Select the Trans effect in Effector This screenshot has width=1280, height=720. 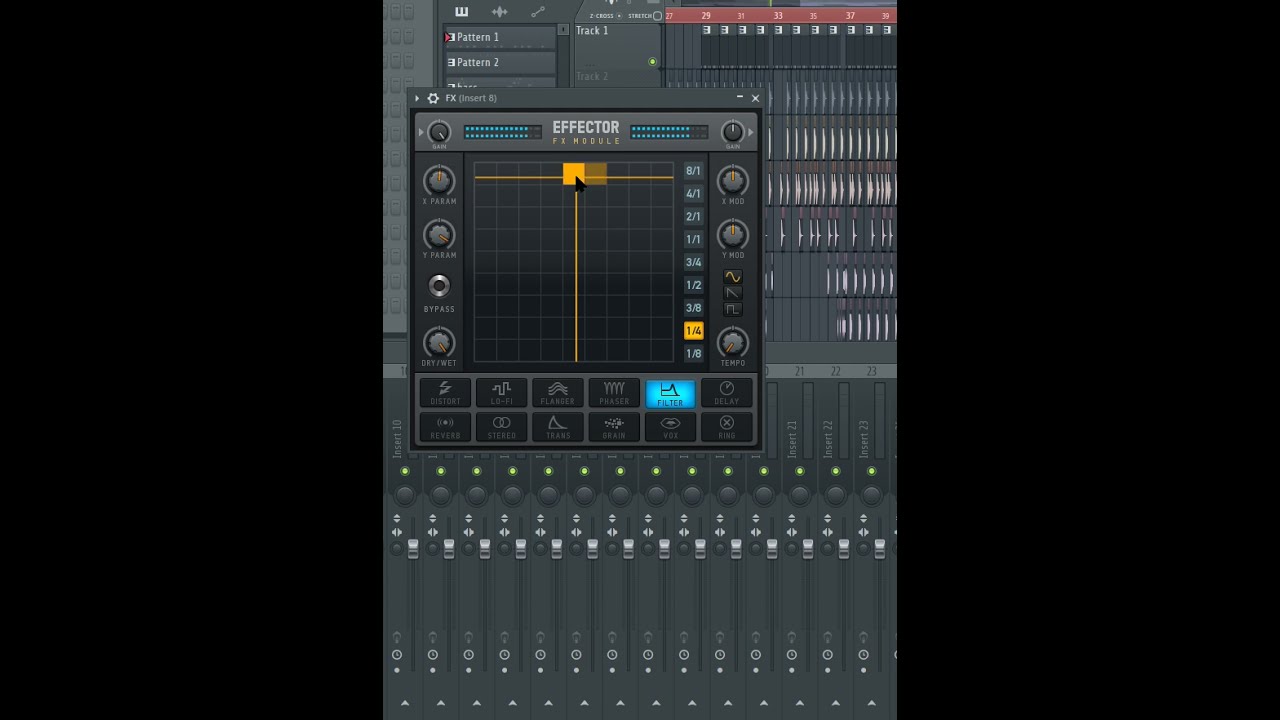pos(558,427)
